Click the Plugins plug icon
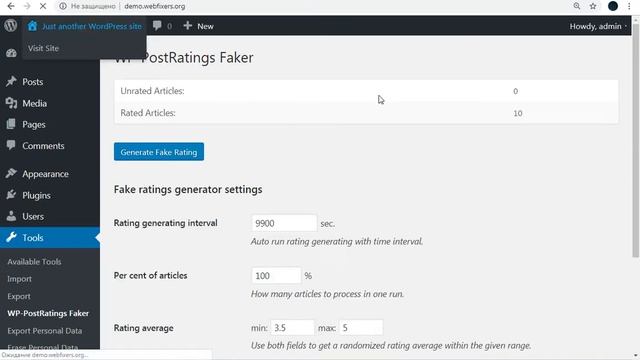 (11, 195)
